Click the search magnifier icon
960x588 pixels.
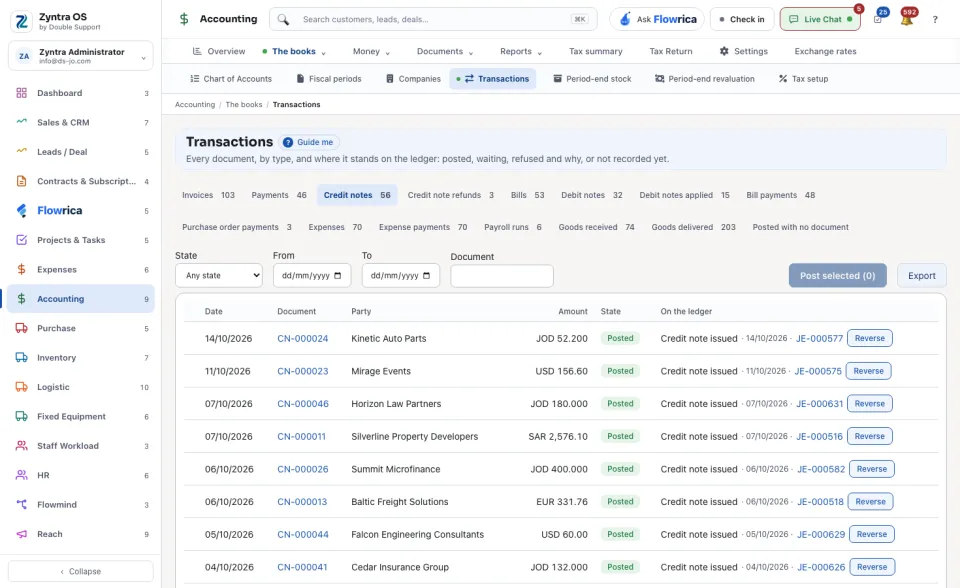[283, 20]
